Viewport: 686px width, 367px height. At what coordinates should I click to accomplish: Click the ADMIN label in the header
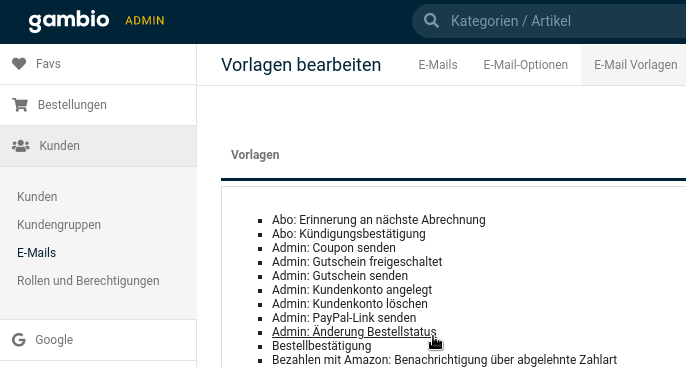tap(145, 21)
